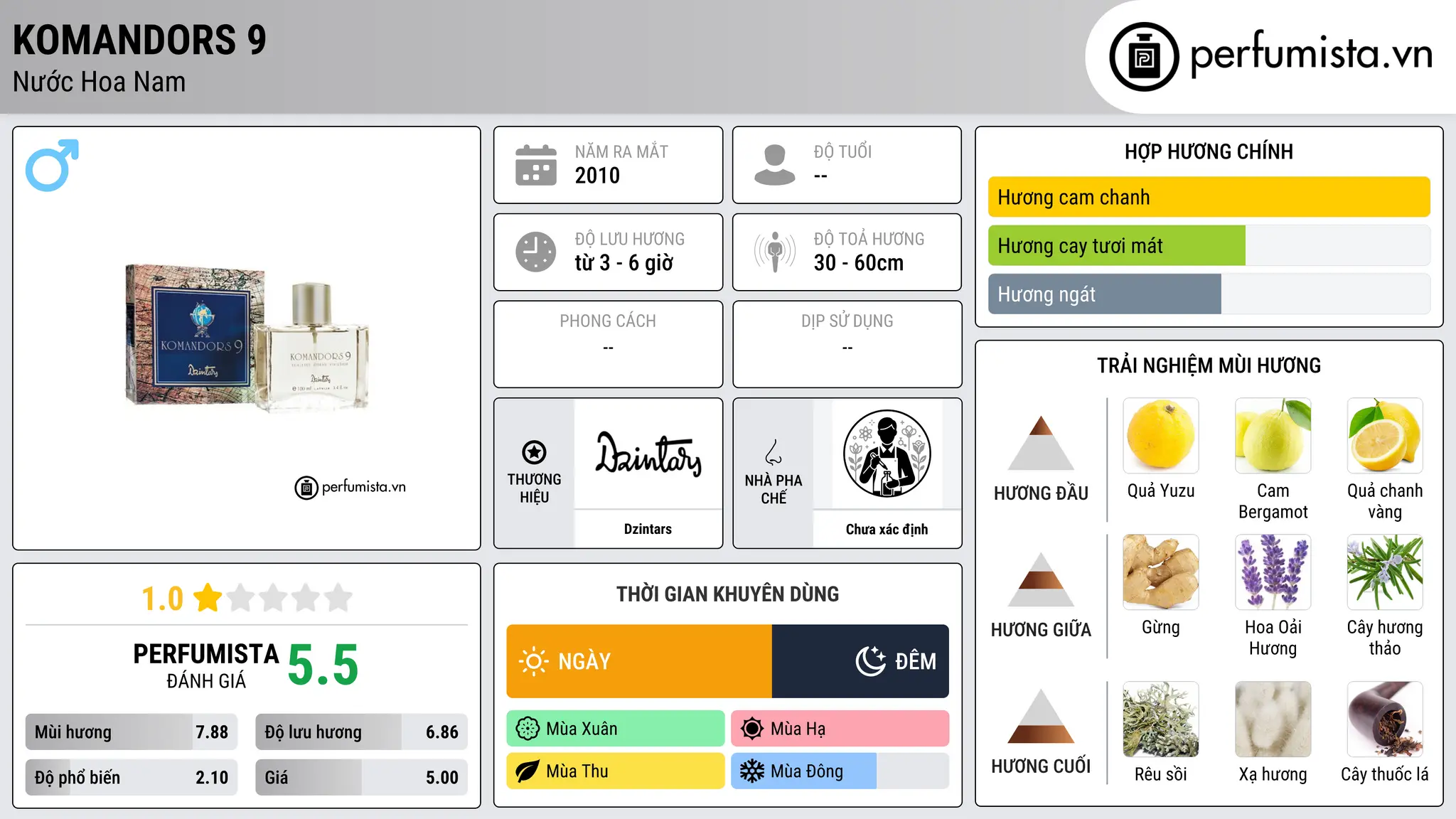The height and width of the screenshot is (819, 1456).
Task: Select the Rêu sồi note image
Action: click(1161, 719)
